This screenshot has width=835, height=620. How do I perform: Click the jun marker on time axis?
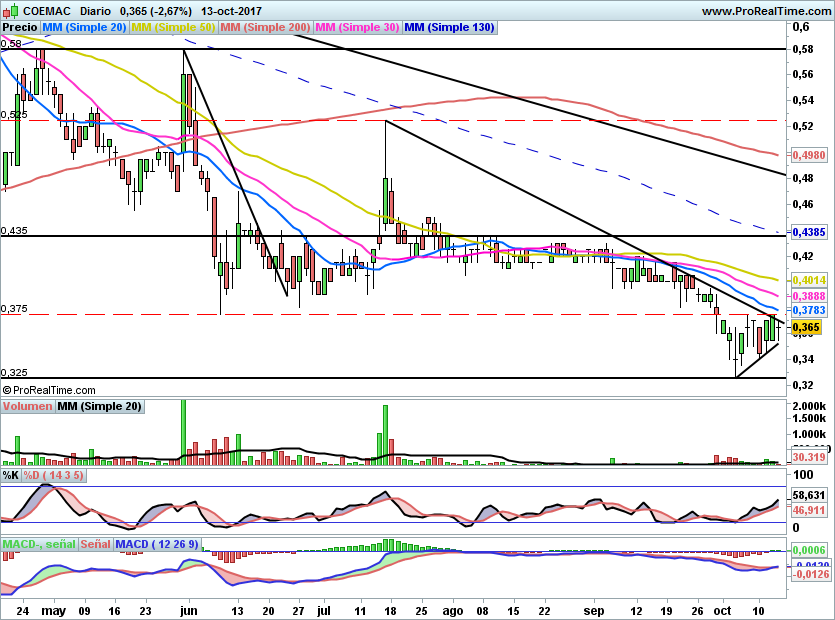click(189, 611)
